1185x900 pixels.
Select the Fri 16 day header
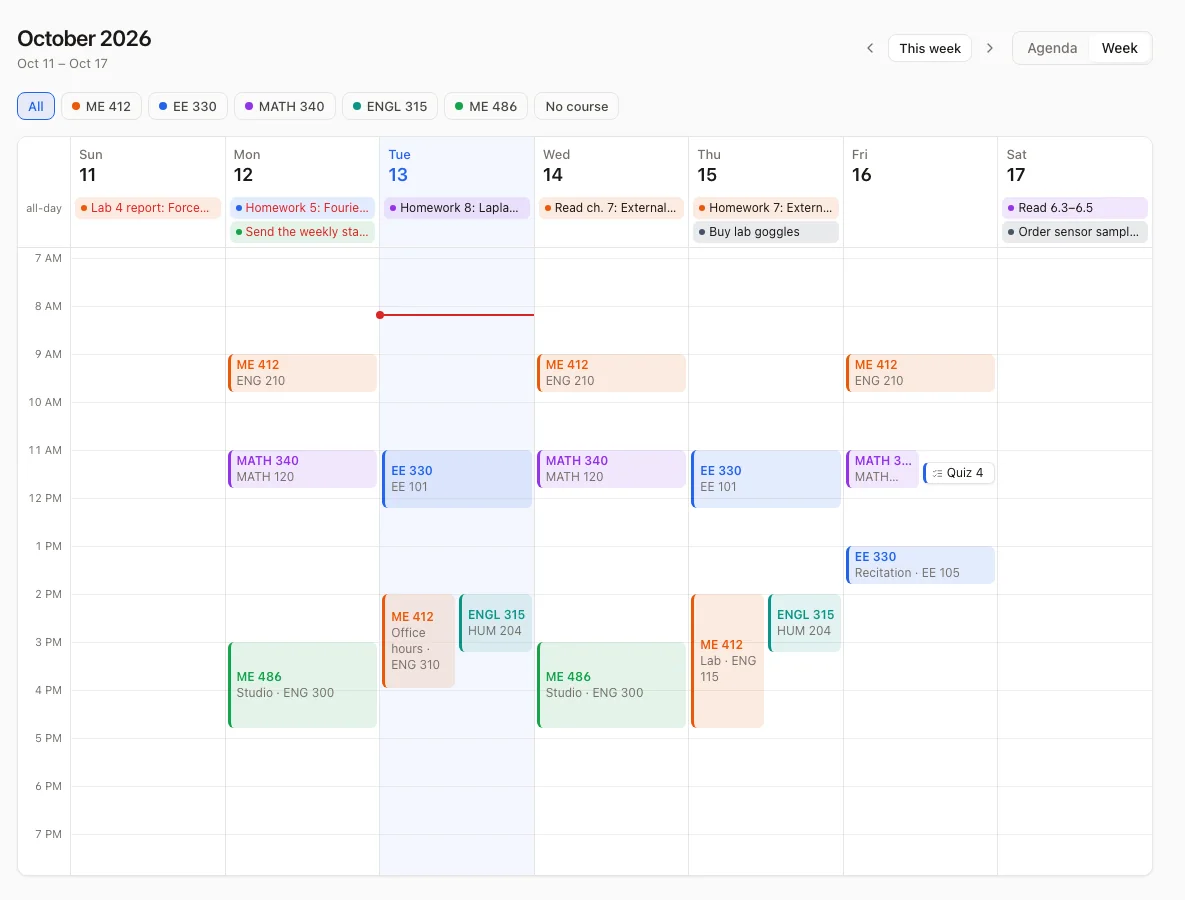coord(920,165)
